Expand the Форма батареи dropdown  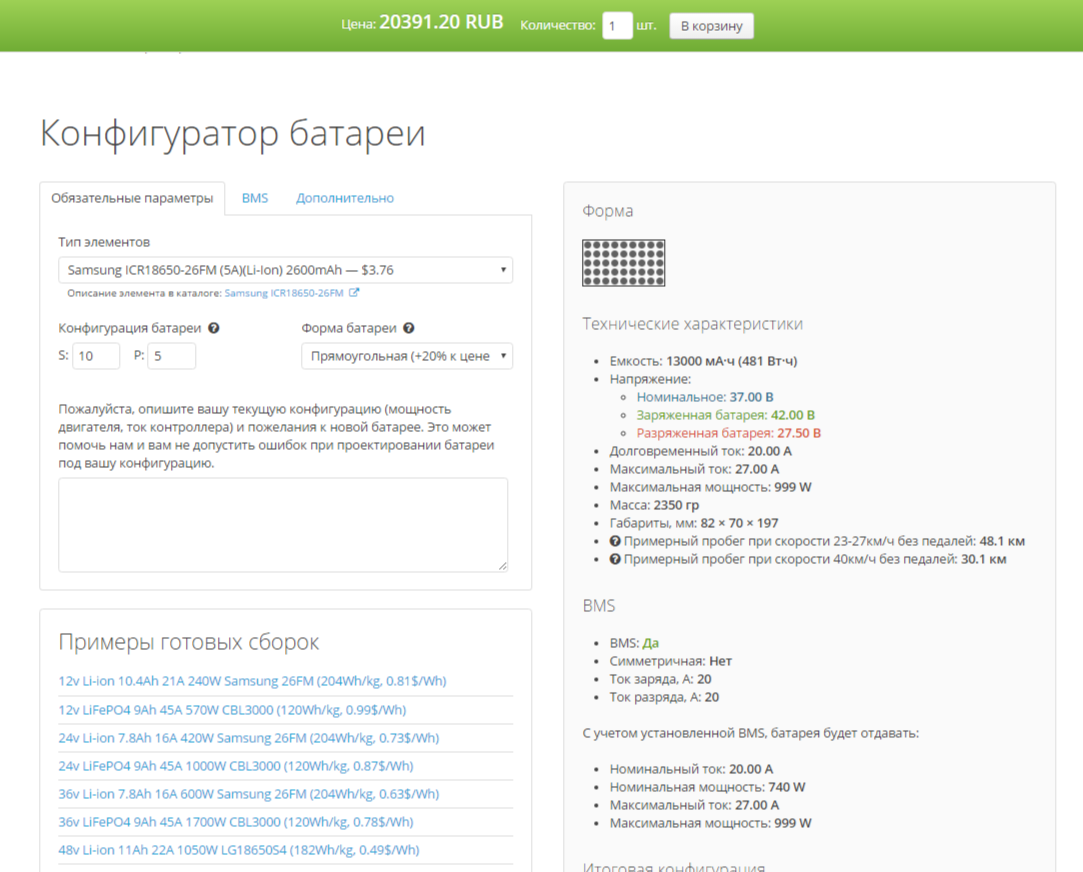click(x=407, y=356)
